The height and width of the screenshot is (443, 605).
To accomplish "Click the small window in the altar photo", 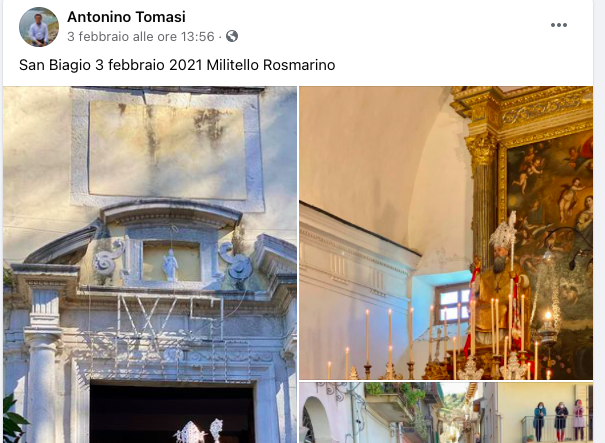I will point(451,304).
